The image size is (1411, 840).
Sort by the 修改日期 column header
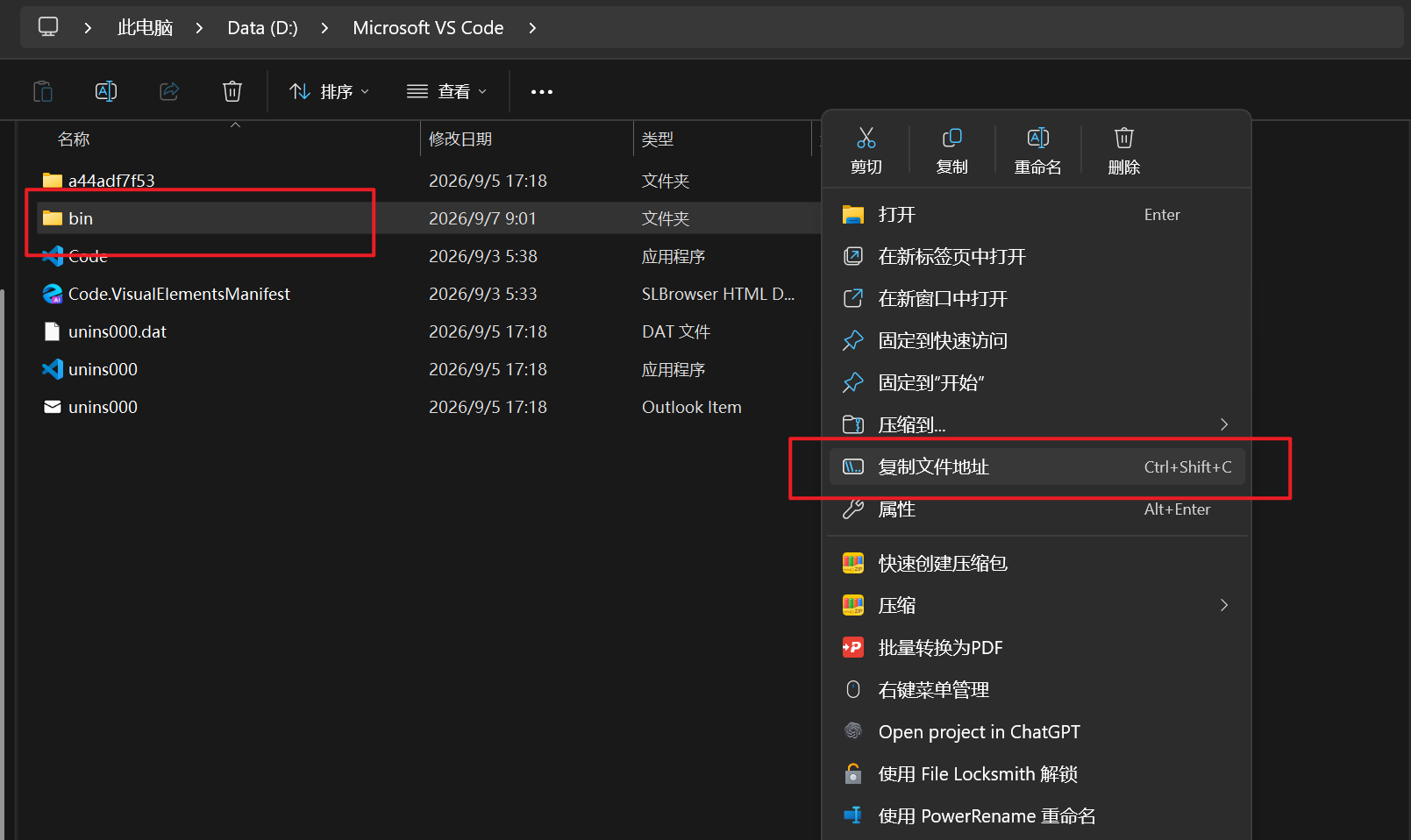click(460, 139)
